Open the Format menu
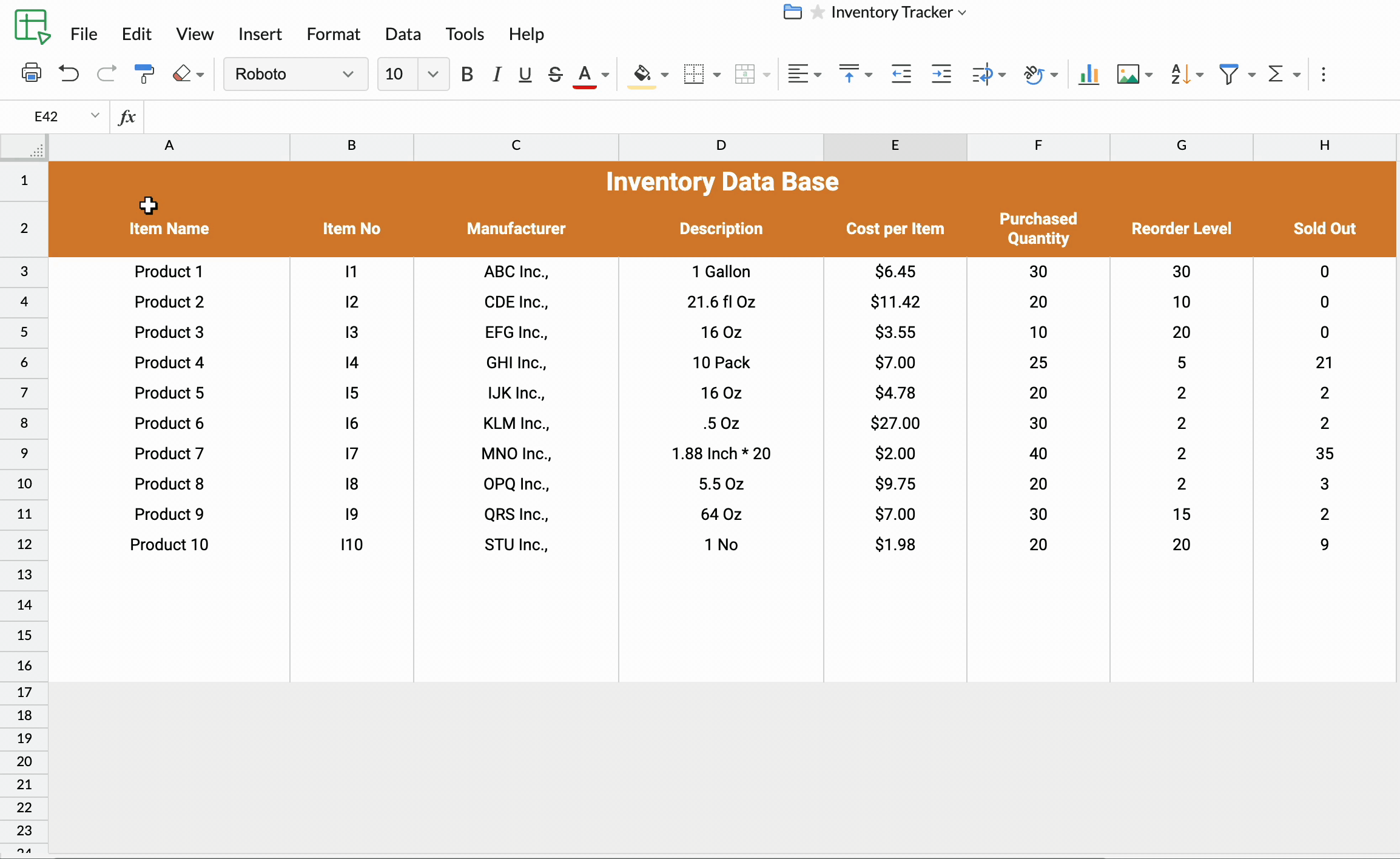This screenshot has width=1400, height=859. 333,34
